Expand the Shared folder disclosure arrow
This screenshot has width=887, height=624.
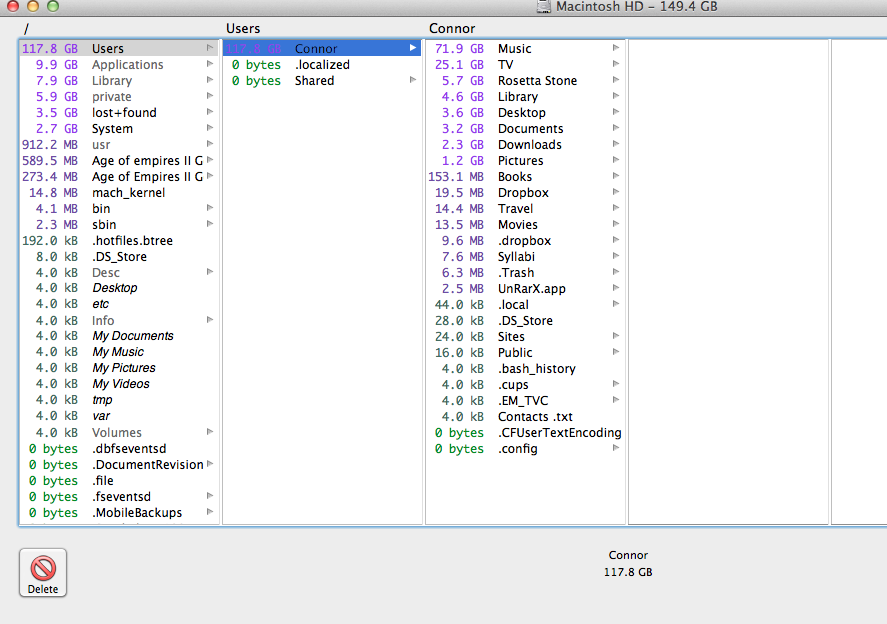[413, 80]
